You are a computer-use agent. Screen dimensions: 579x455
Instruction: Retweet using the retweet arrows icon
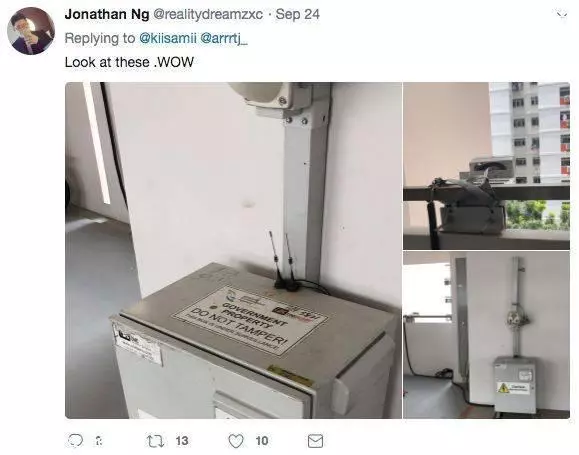[155, 441]
